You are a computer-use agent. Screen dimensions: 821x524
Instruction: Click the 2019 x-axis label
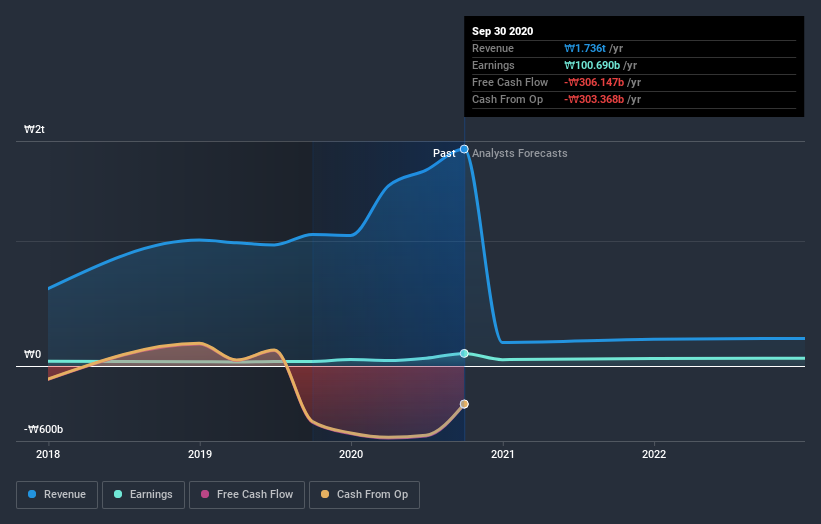coord(200,454)
